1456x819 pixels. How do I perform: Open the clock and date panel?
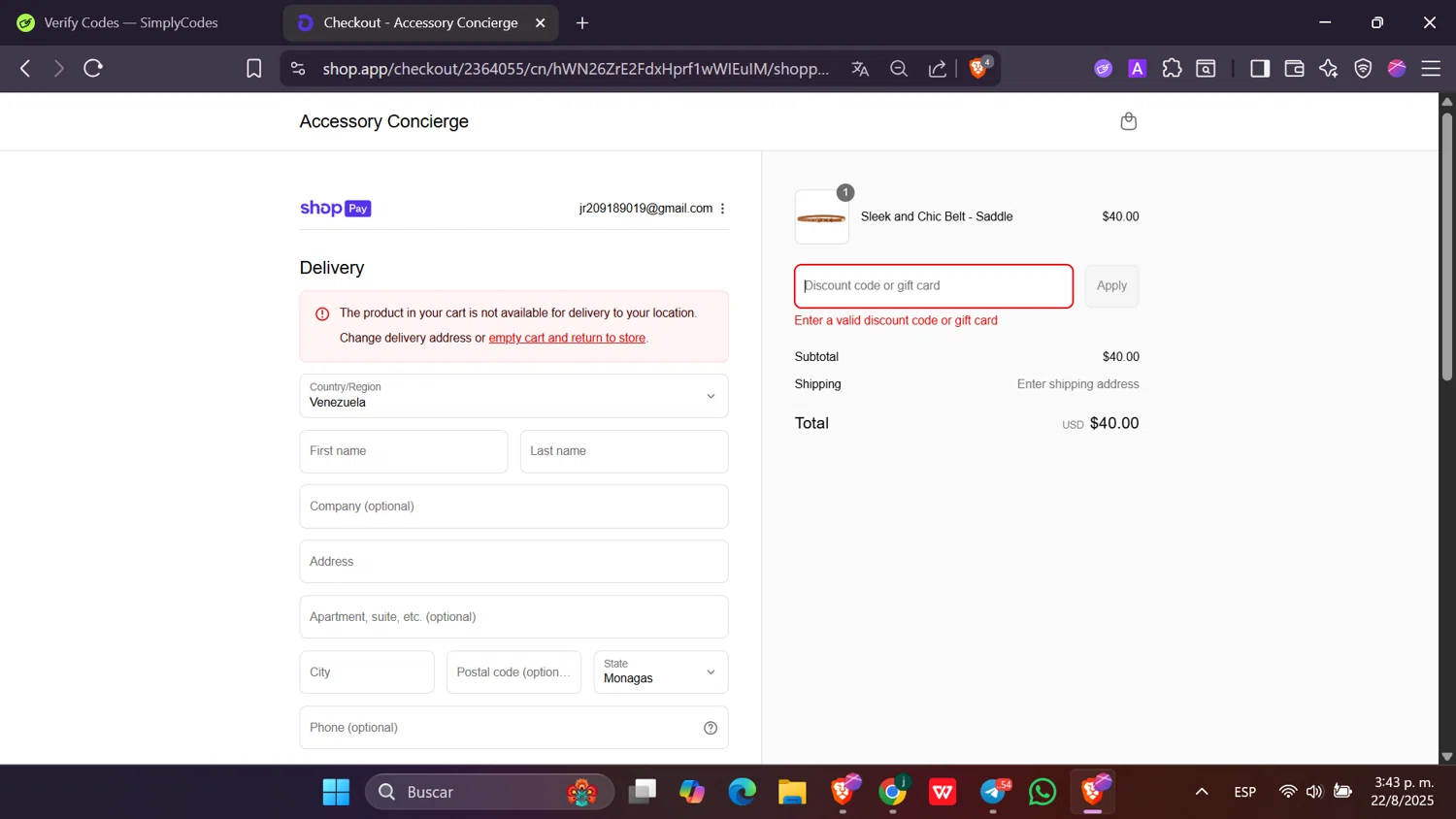click(x=1402, y=792)
